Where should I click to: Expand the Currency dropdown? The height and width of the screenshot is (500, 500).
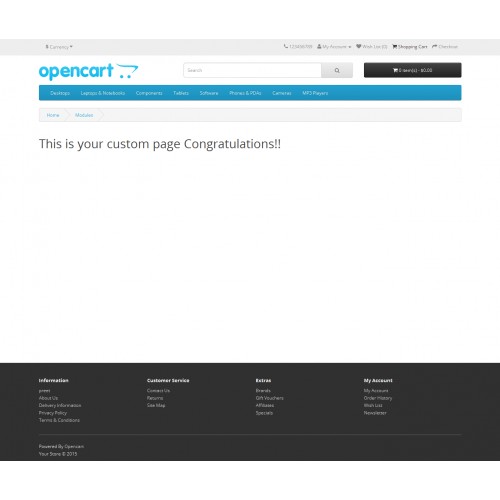coord(59,47)
